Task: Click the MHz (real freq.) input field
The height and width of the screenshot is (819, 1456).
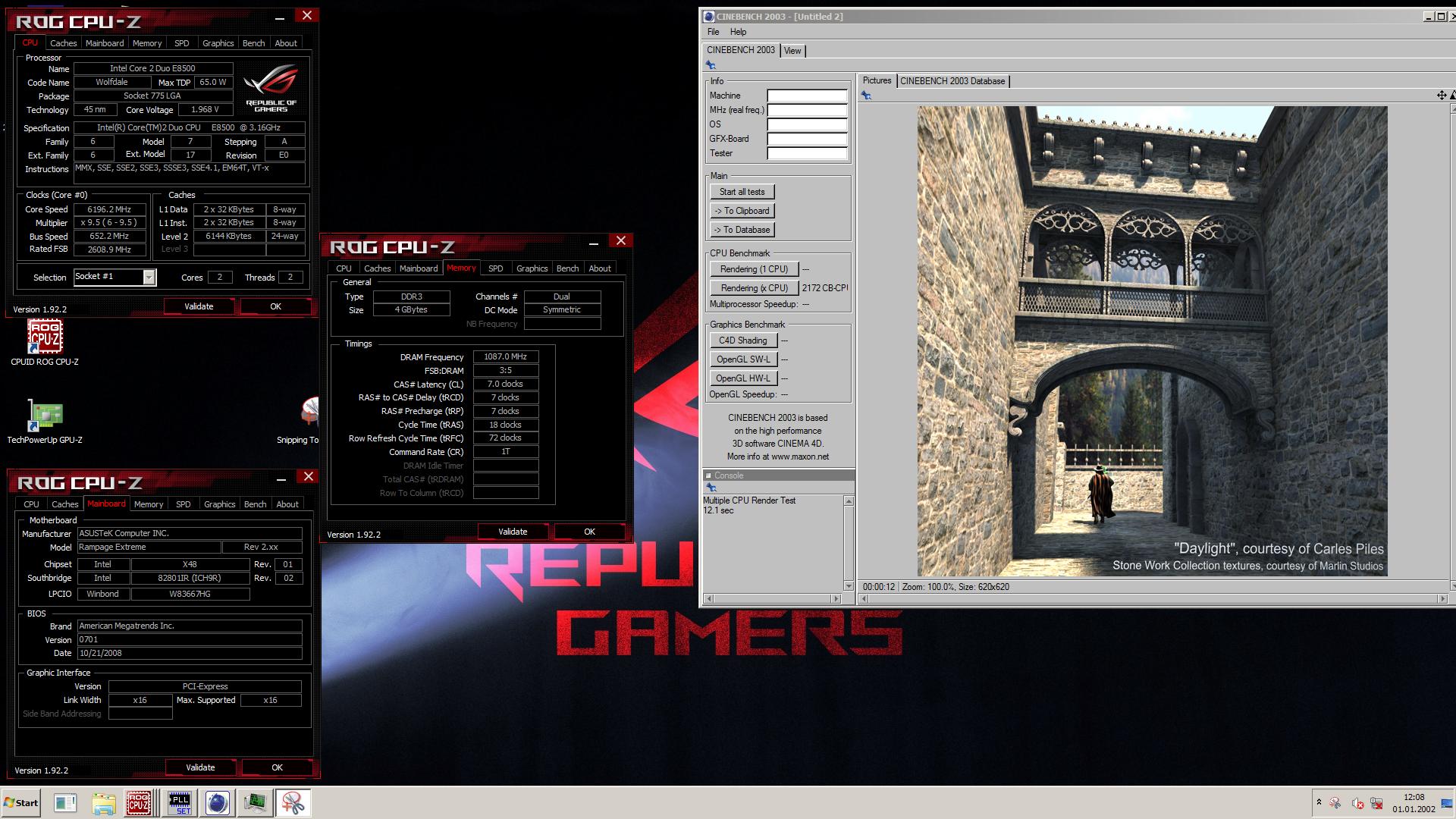Action: click(807, 110)
